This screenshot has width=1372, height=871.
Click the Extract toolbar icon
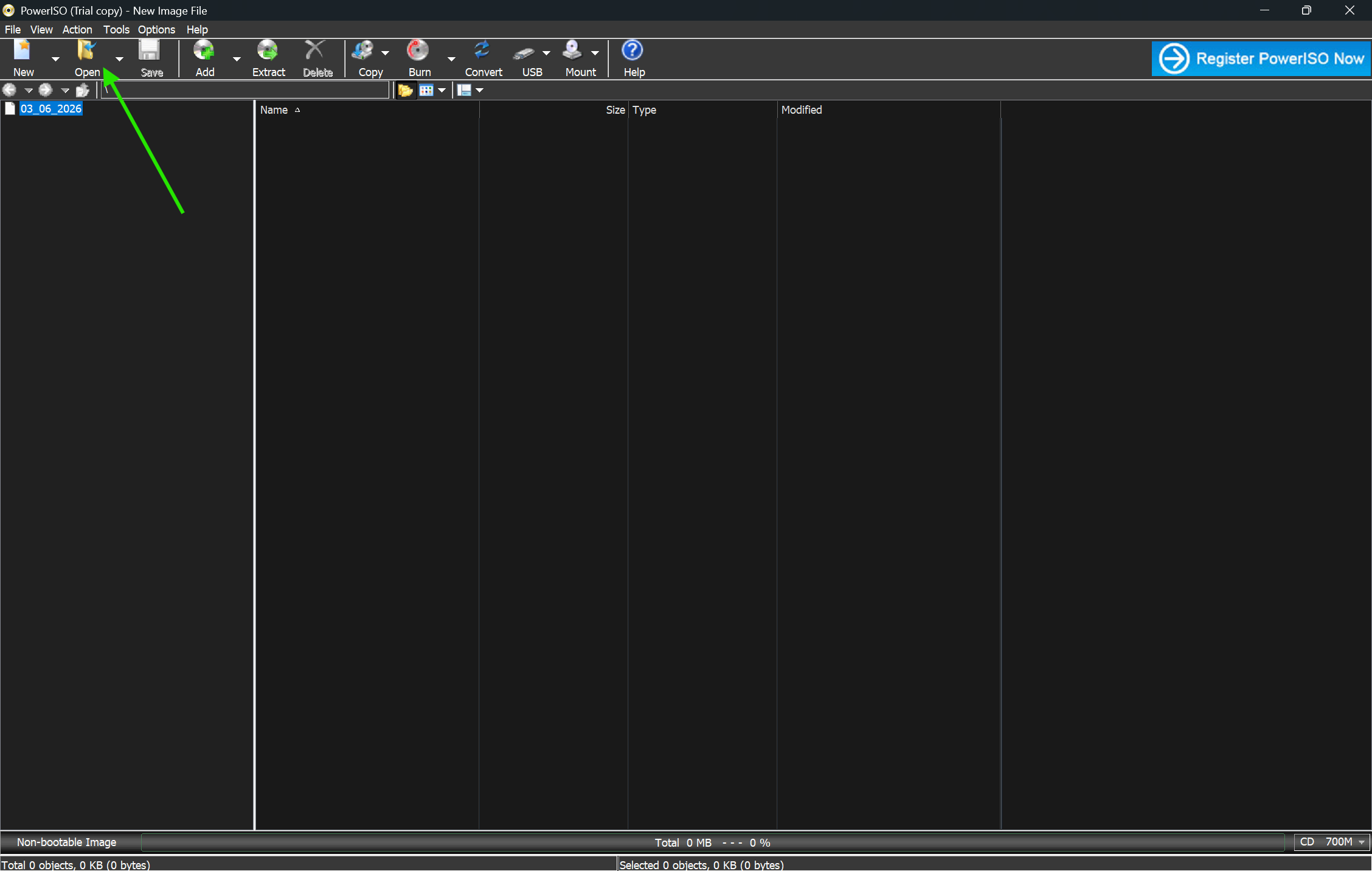click(268, 51)
